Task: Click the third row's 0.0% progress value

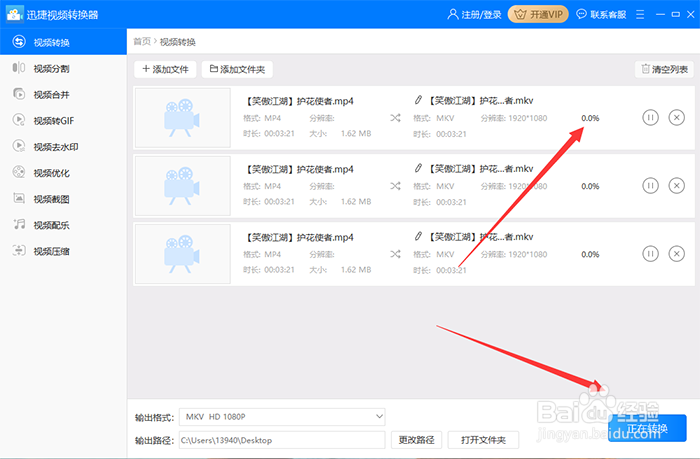Action: pos(590,255)
